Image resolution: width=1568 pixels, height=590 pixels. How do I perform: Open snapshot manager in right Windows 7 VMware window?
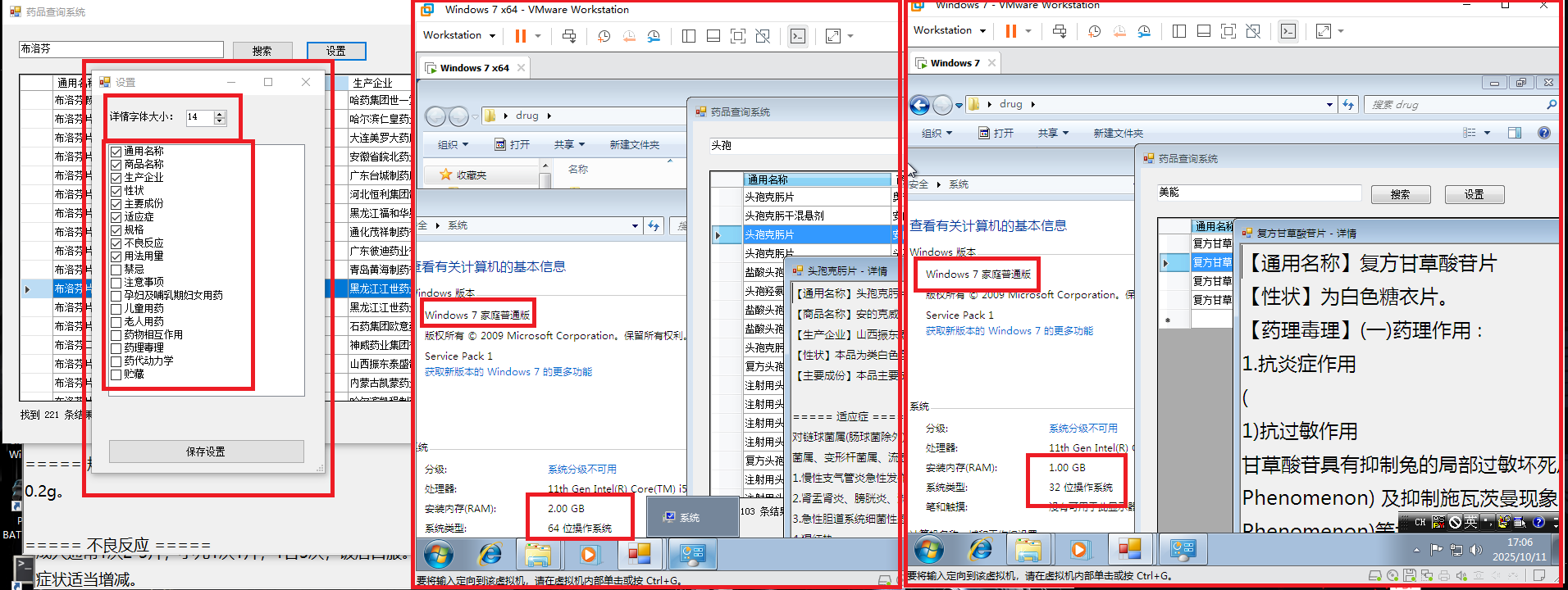click(x=1144, y=31)
